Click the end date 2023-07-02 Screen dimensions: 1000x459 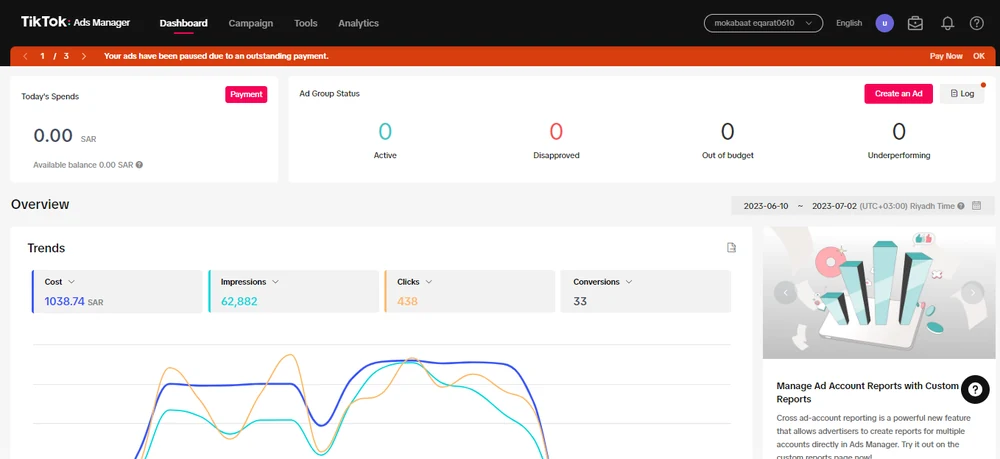coord(834,206)
